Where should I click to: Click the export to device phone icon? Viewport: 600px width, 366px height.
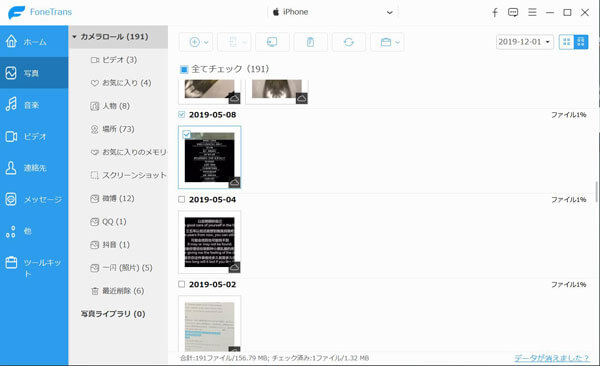(233, 42)
